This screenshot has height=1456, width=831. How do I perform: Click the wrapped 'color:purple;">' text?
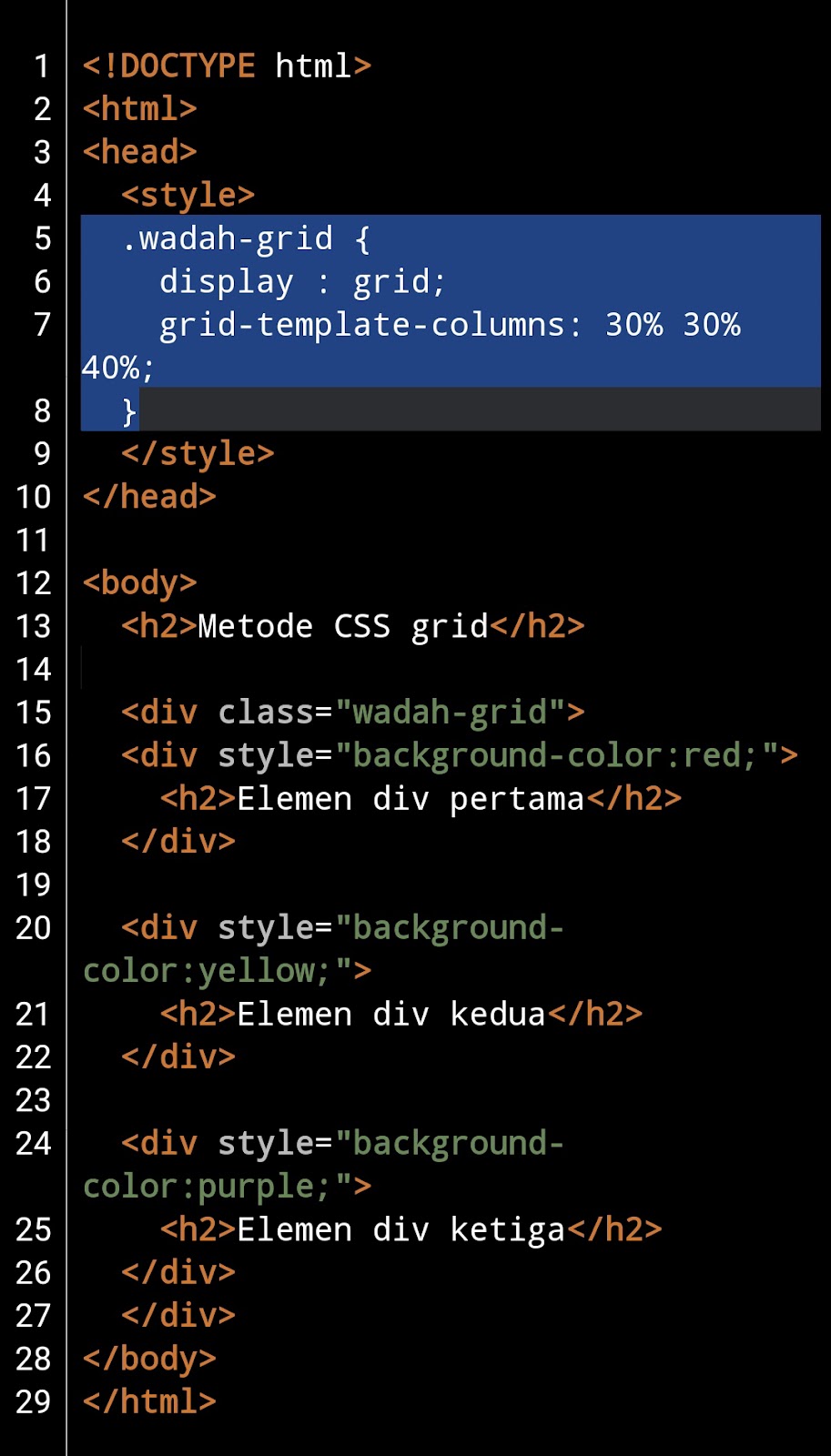point(227,1187)
